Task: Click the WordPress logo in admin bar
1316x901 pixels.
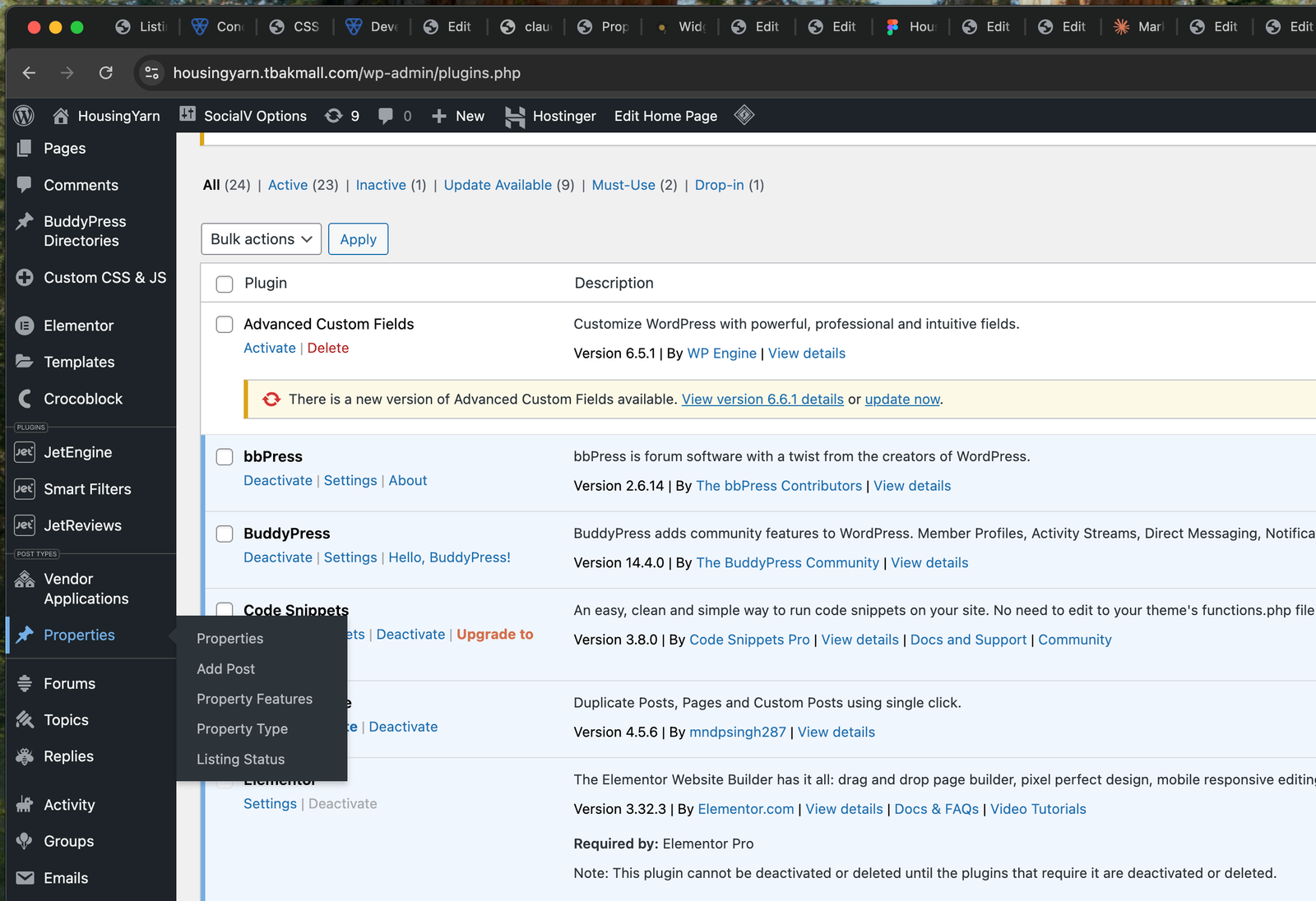Action: tap(24, 116)
